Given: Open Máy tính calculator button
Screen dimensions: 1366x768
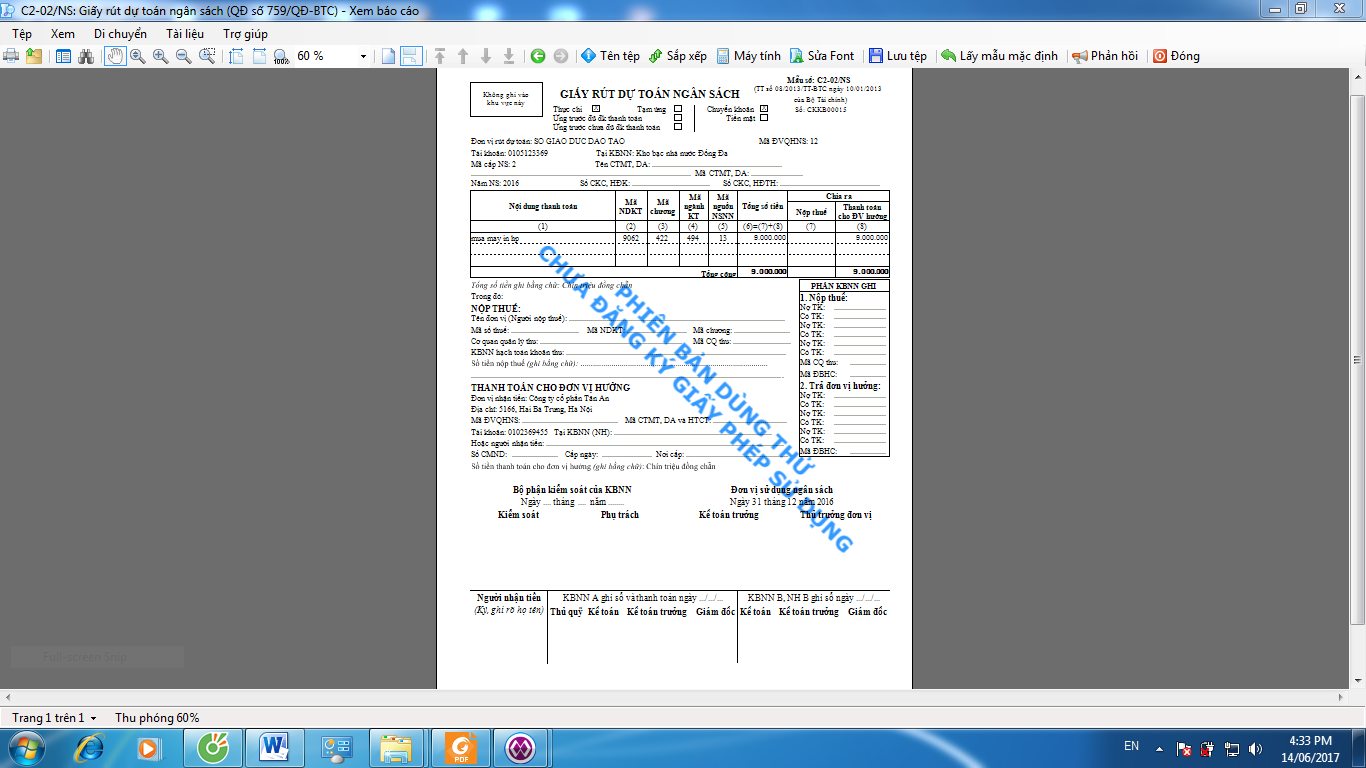Looking at the screenshot, I should coord(748,56).
